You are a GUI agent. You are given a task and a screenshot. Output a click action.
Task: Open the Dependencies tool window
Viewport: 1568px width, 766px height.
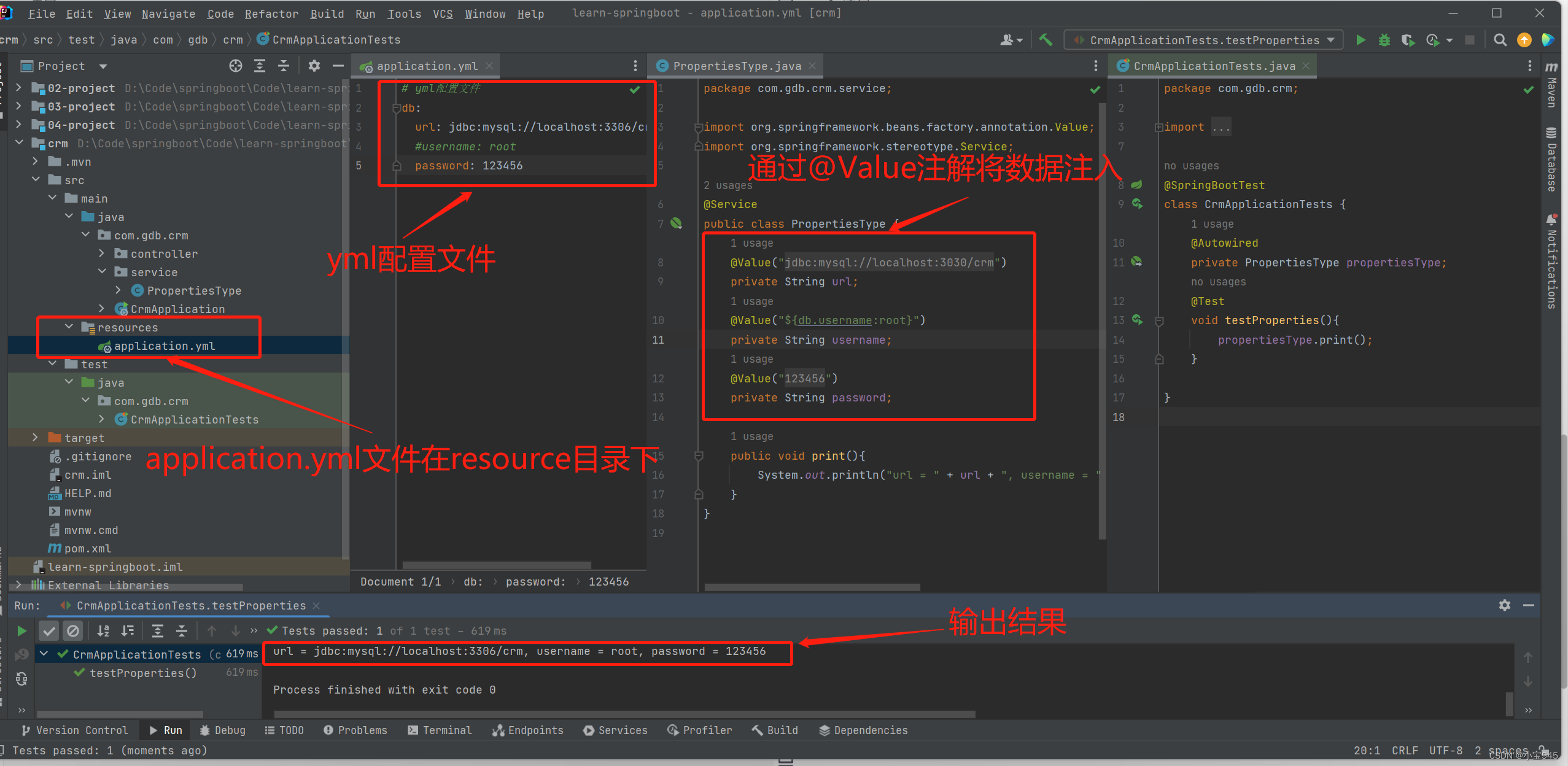point(863,730)
